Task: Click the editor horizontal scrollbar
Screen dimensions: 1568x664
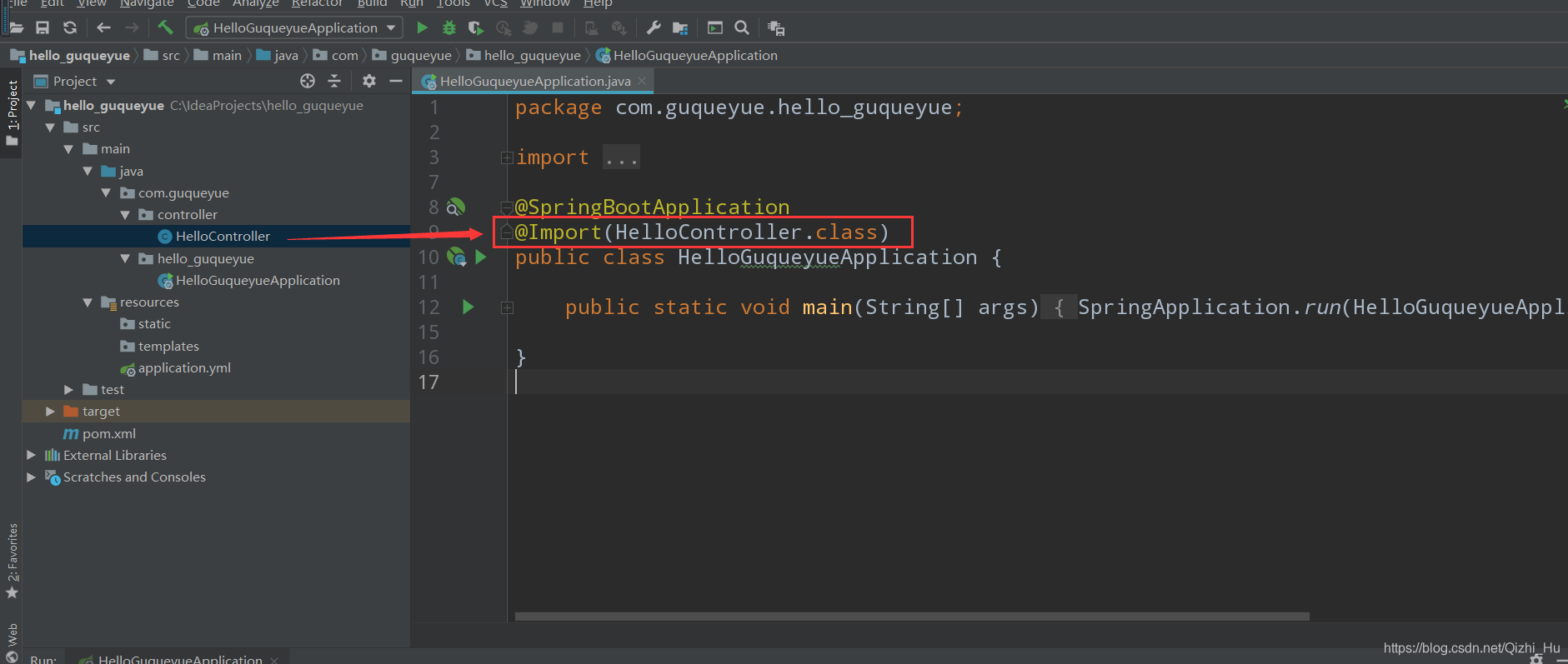Action: 912,617
